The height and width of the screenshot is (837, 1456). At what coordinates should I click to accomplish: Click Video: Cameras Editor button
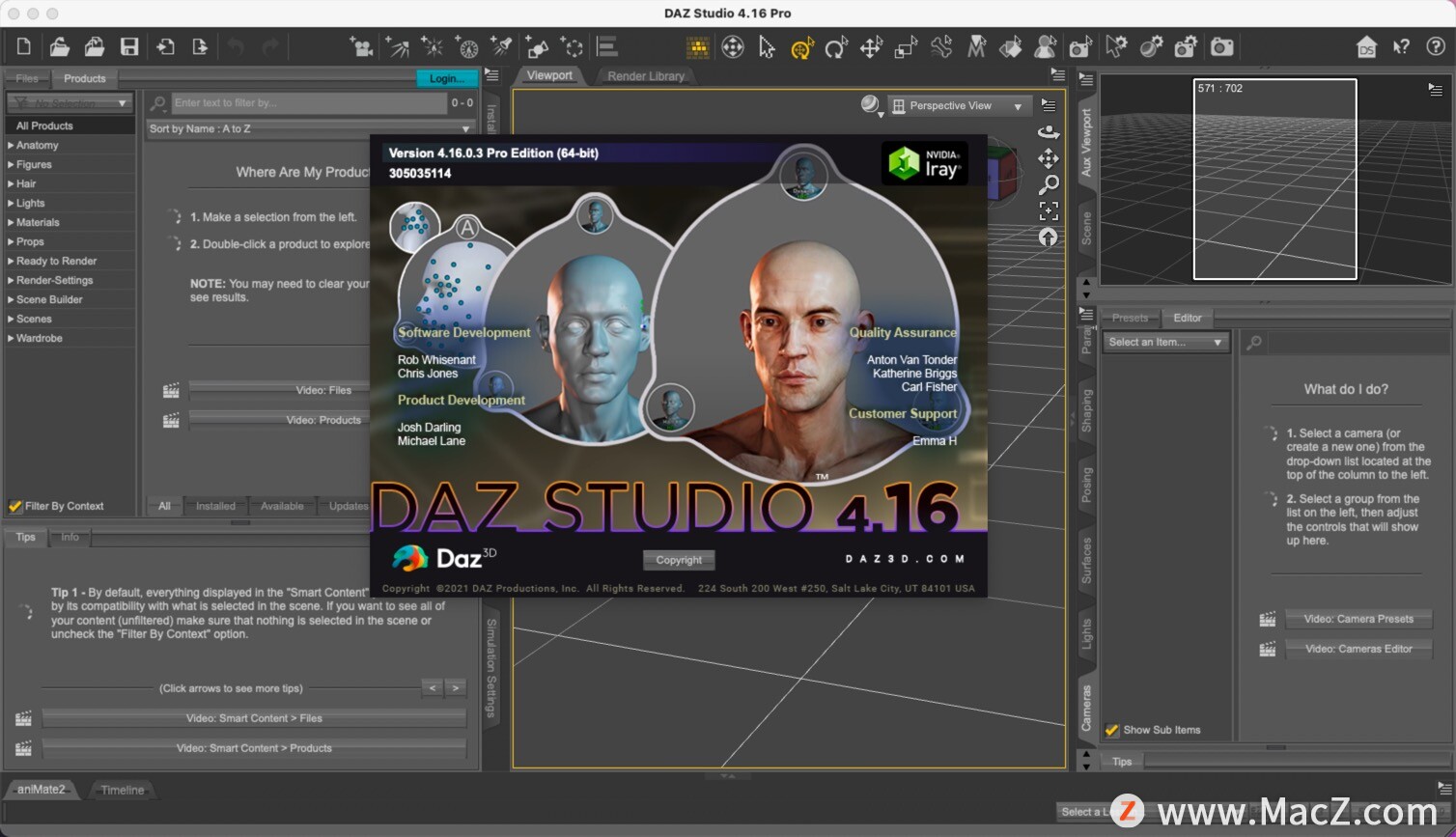[x=1358, y=649]
